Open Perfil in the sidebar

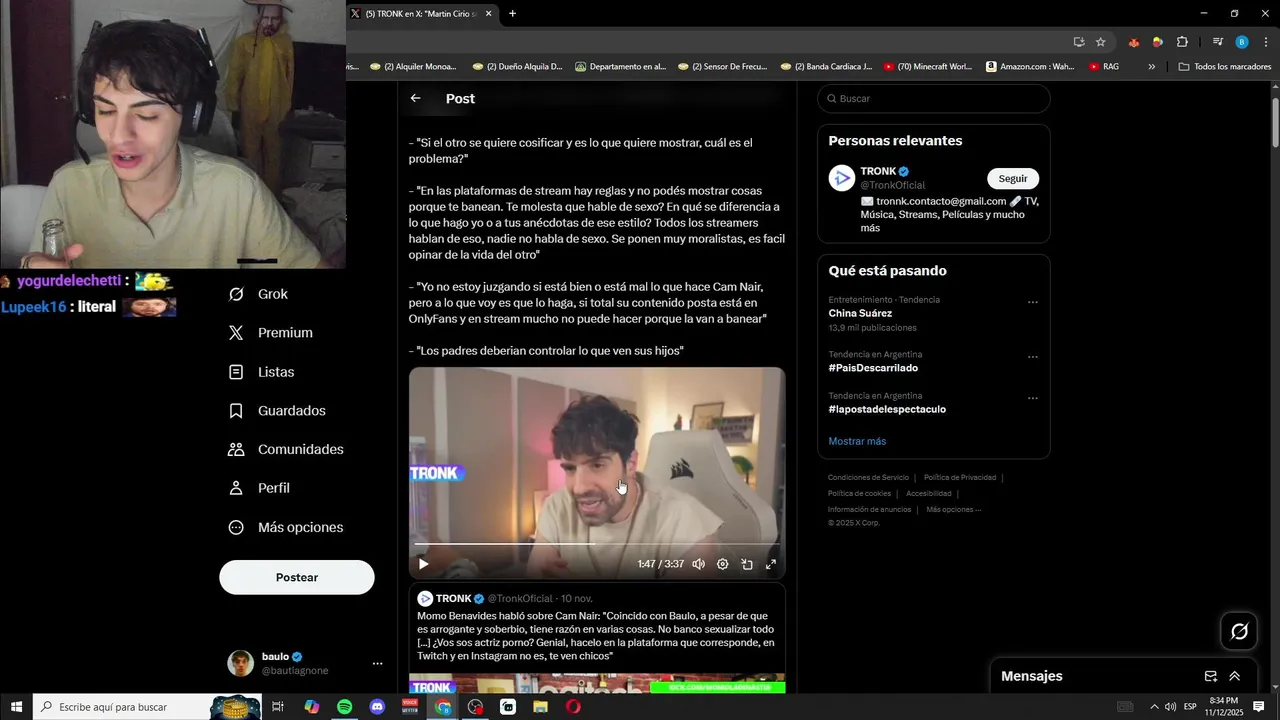coord(260,488)
